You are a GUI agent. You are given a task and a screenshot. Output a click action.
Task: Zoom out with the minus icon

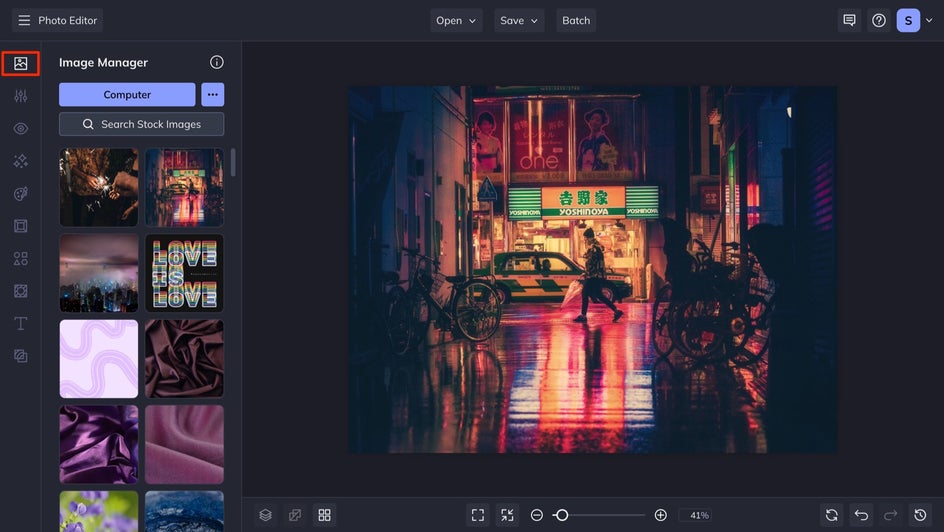point(537,515)
